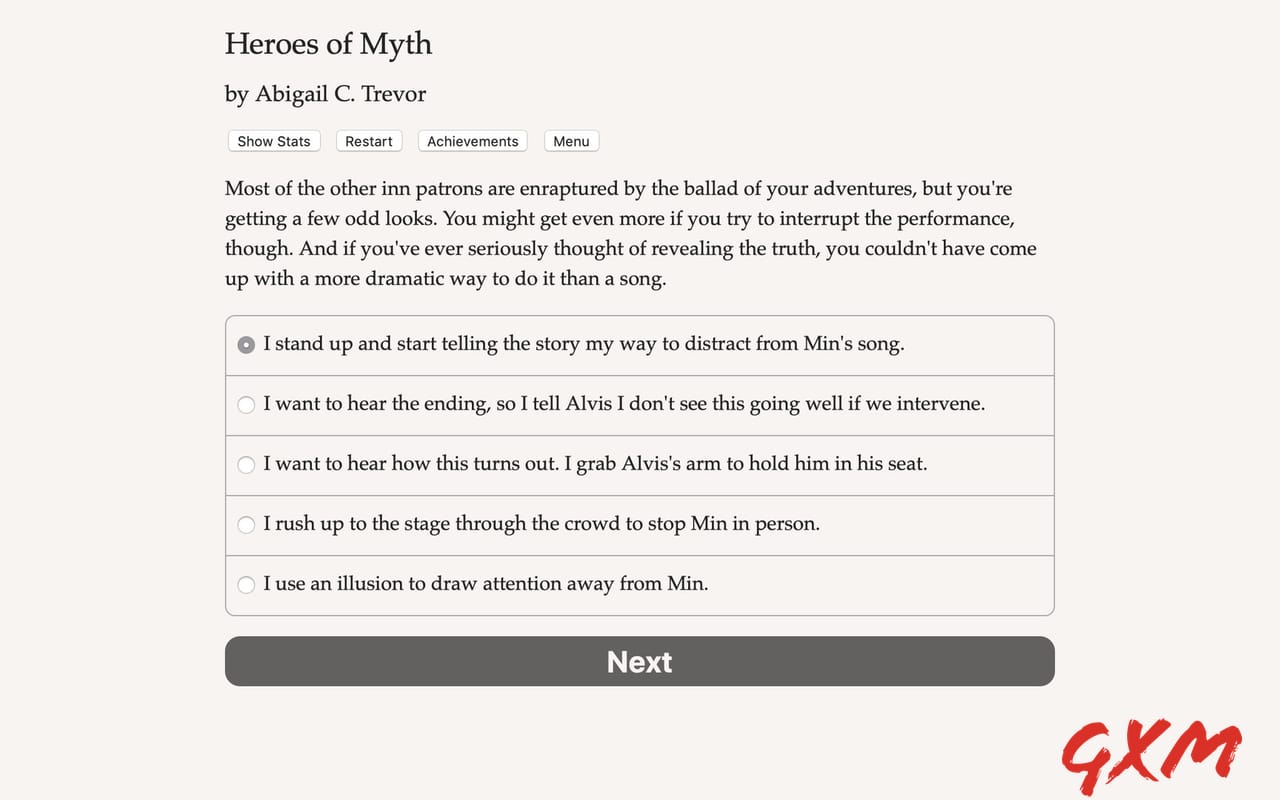Click the fourth choice row about the crowd

(545, 524)
